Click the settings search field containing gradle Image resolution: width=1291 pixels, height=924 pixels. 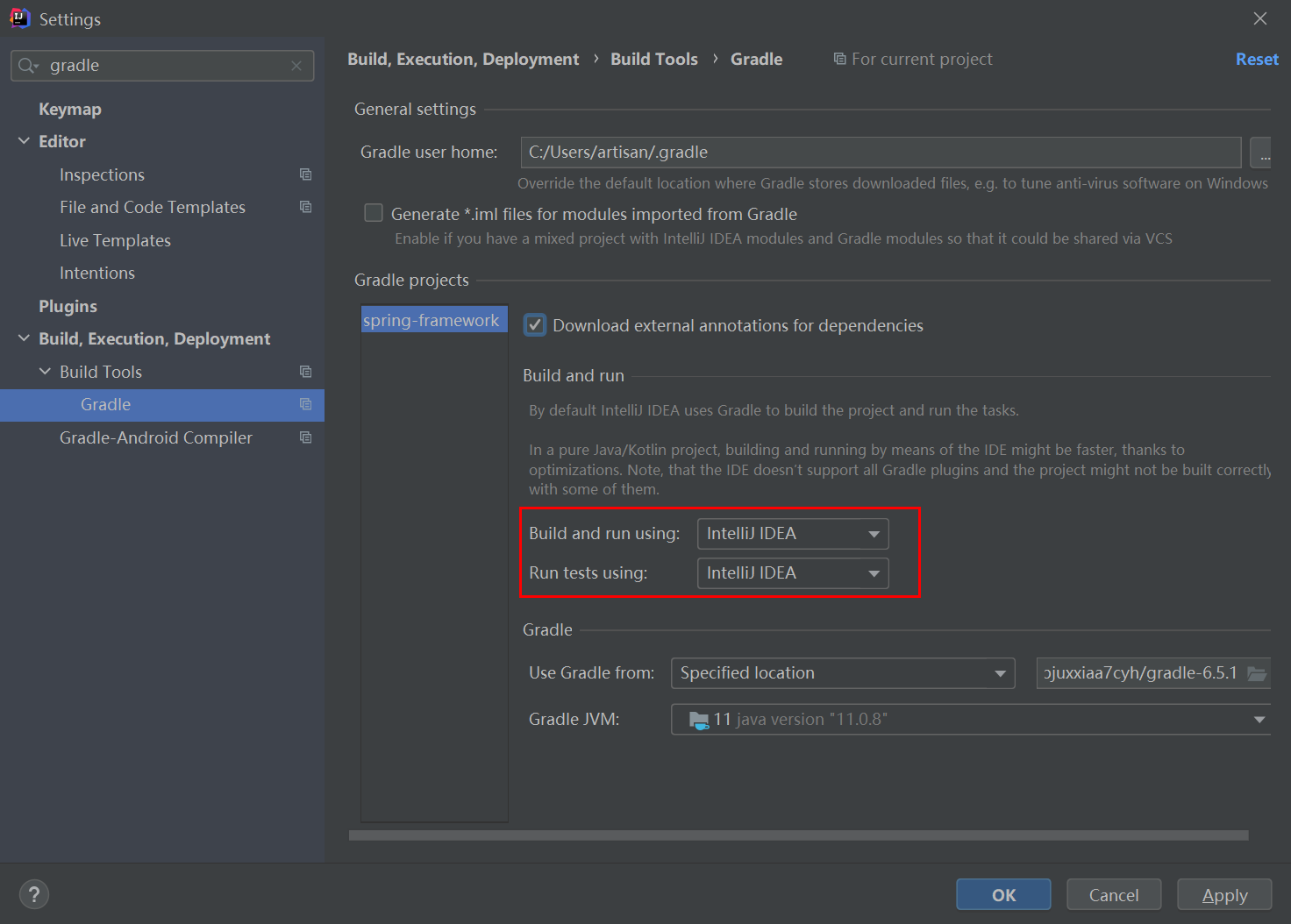[162, 66]
